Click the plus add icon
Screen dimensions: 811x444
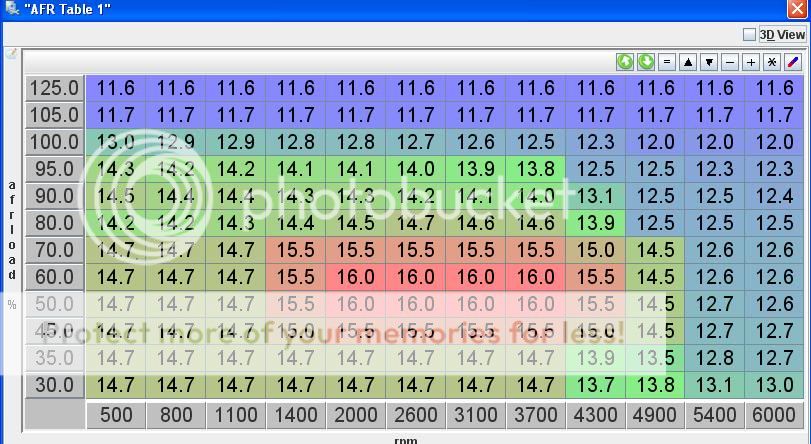click(x=751, y=62)
